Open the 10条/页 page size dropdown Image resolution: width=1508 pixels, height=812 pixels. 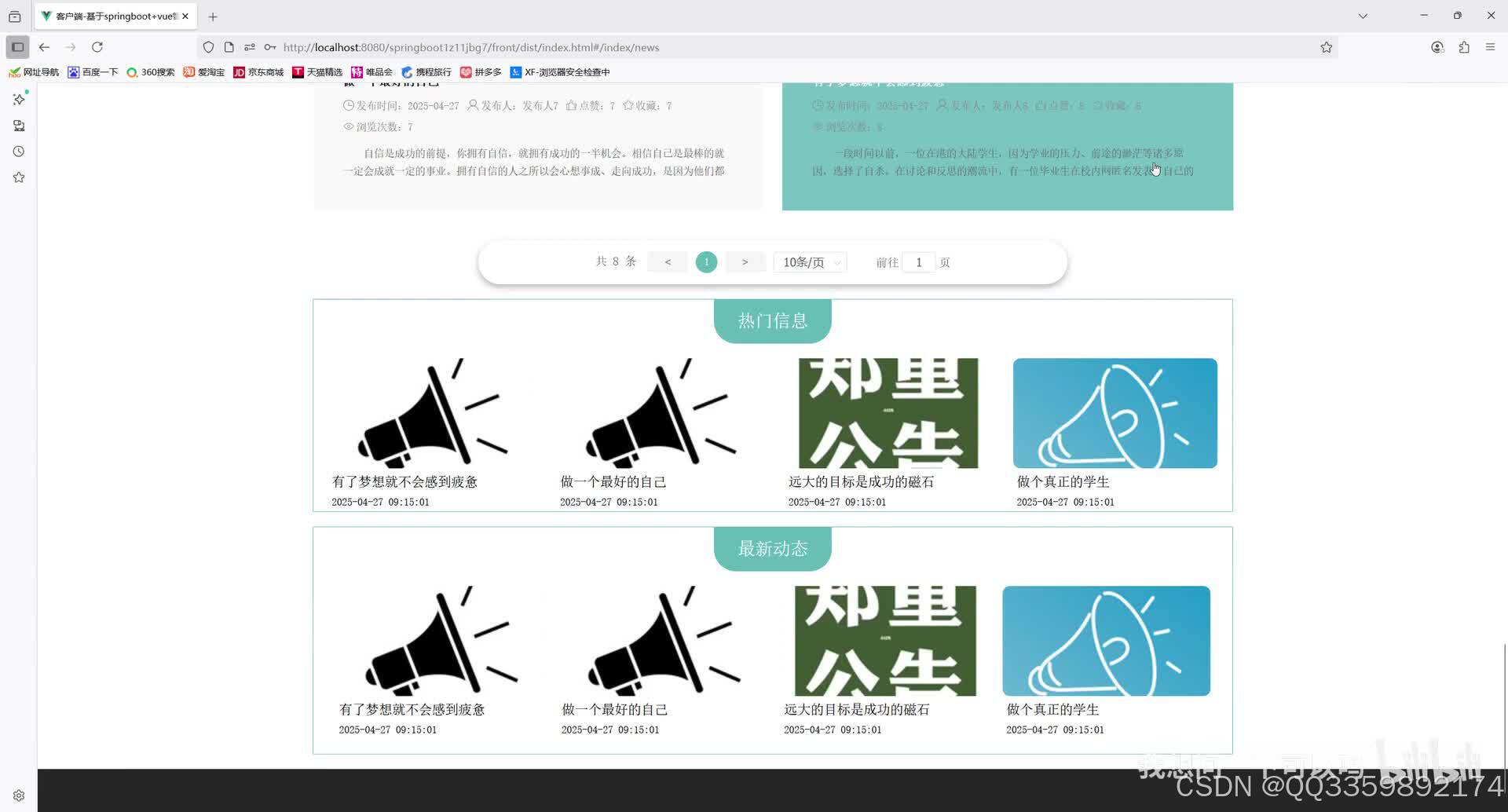click(x=809, y=262)
